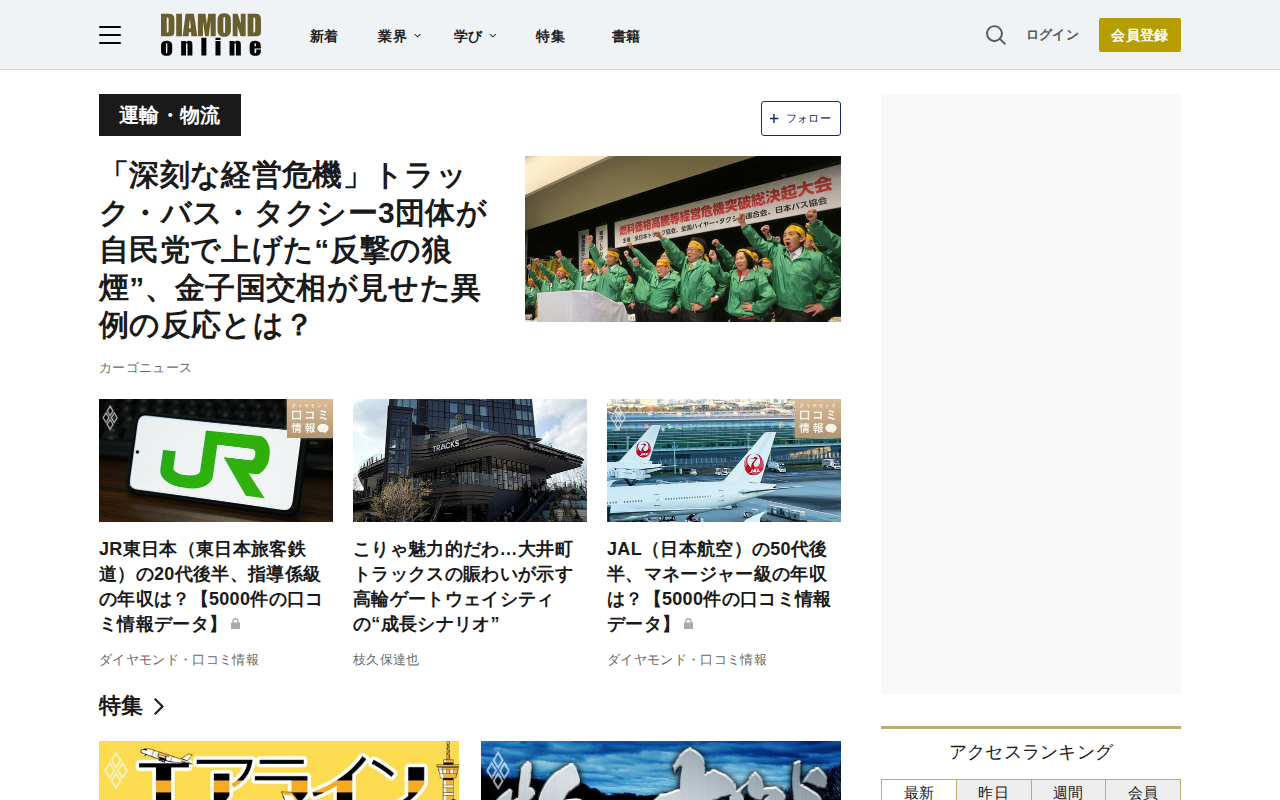Select the 週間 ranking tab
The image size is (1280, 800).
click(x=1068, y=791)
